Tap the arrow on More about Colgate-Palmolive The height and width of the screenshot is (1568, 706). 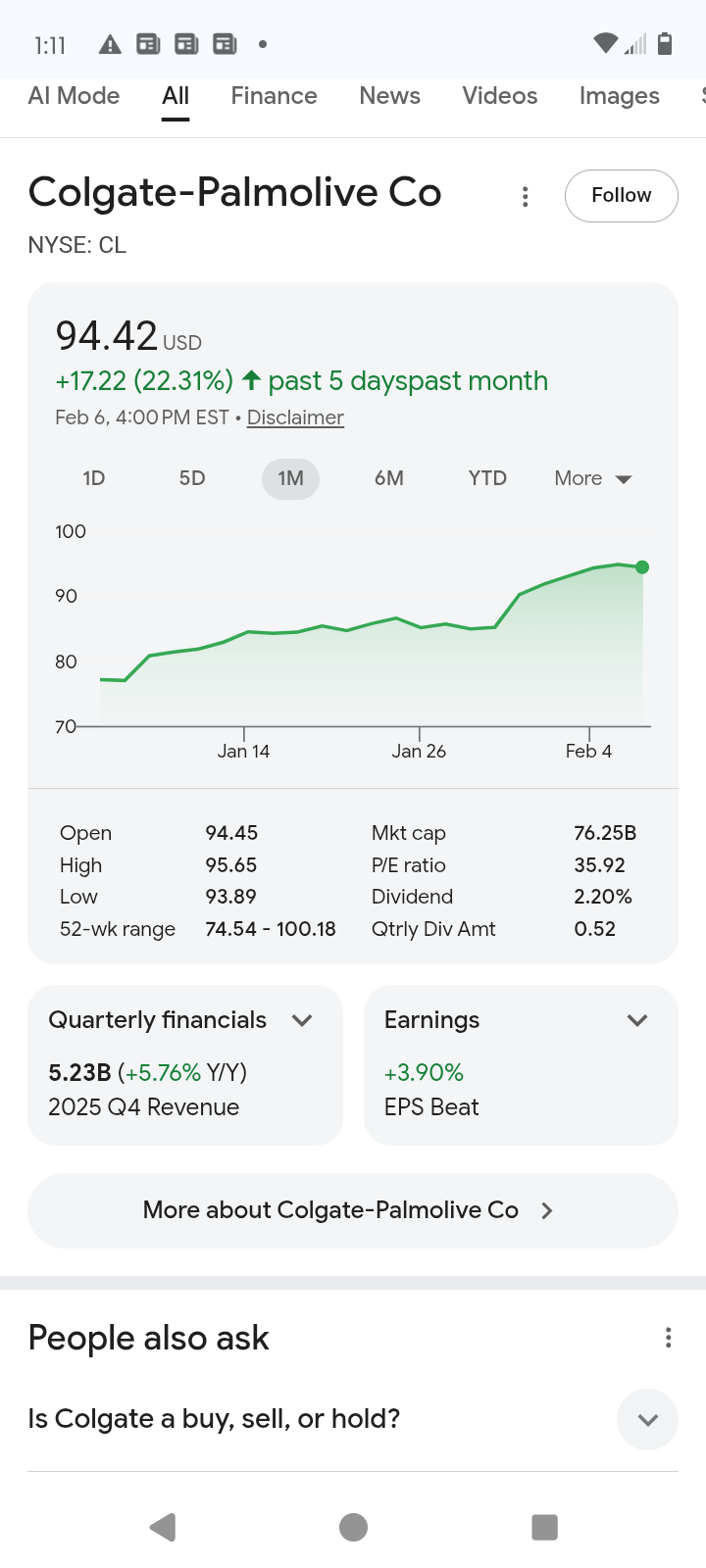(x=547, y=1210)
